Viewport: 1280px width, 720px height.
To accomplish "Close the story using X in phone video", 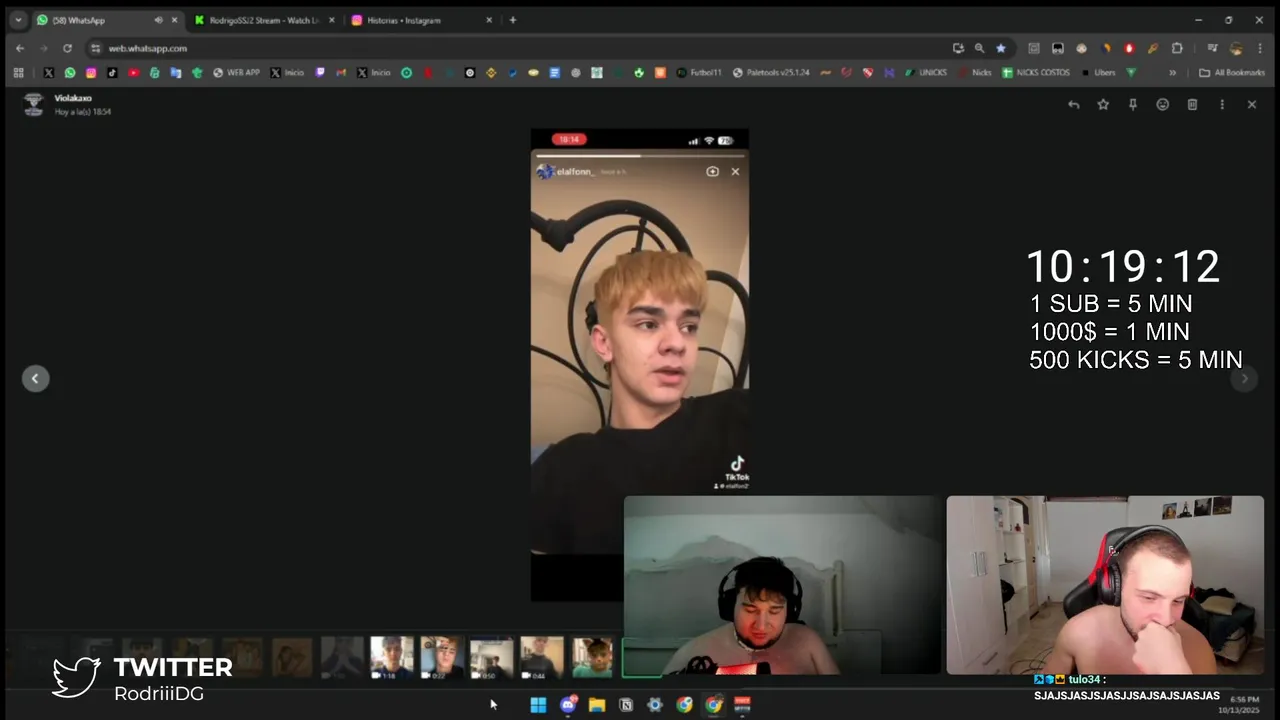I will [735, 171].
